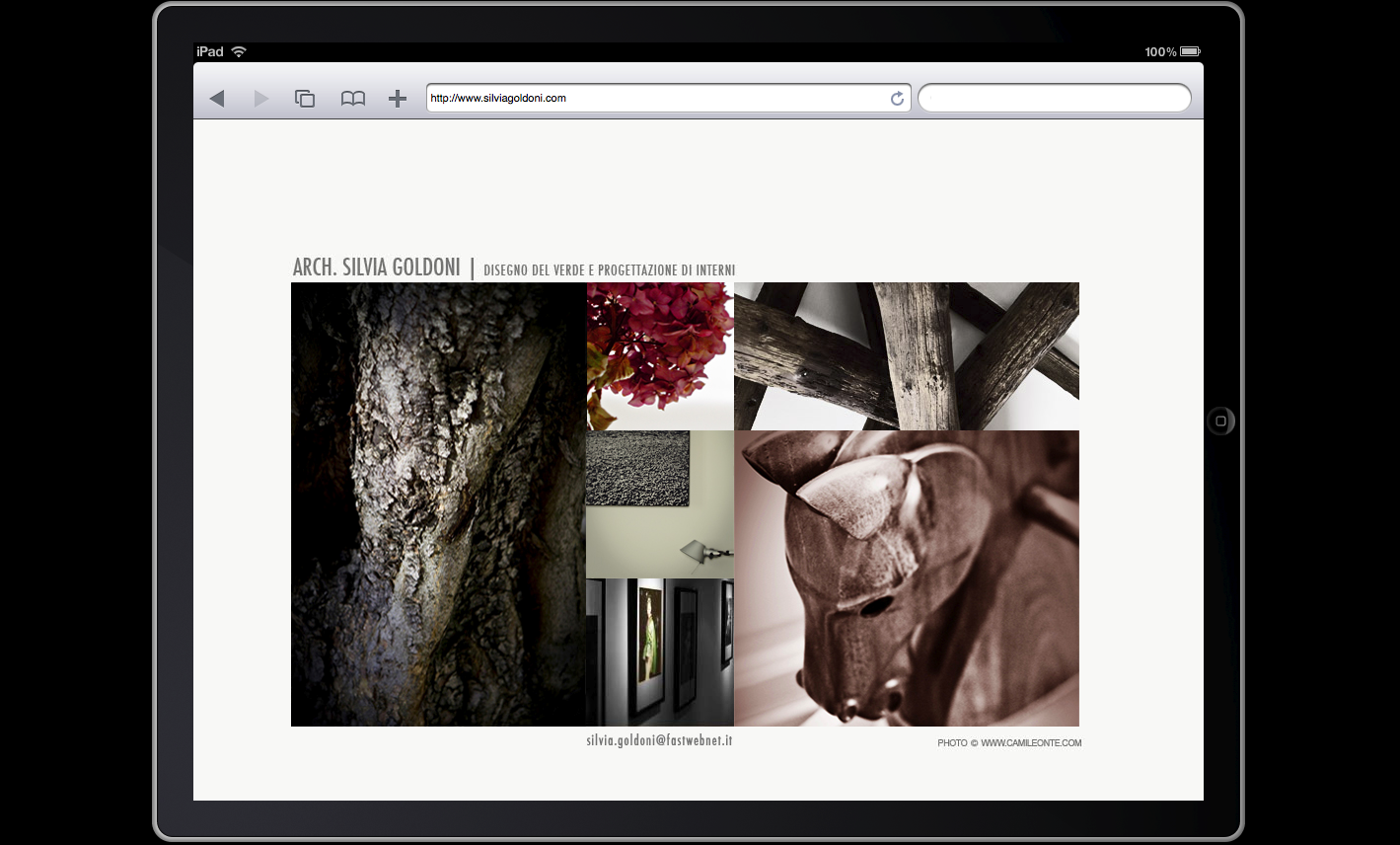Image resolution: width=1400 pixels, height=845 pixels.
Task: Click the empty search field
Action: click(1055, 98)
